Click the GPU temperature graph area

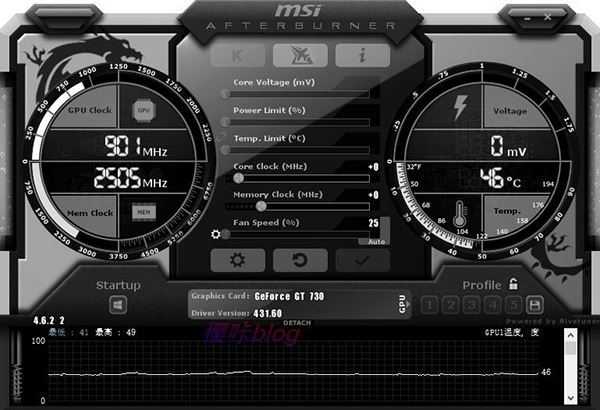tap(294, 371)
